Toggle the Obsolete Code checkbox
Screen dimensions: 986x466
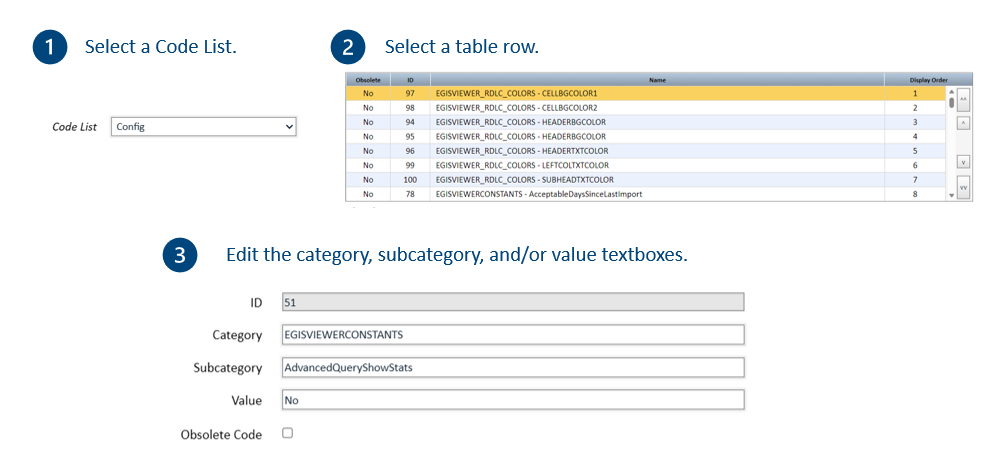click(288, 434)
